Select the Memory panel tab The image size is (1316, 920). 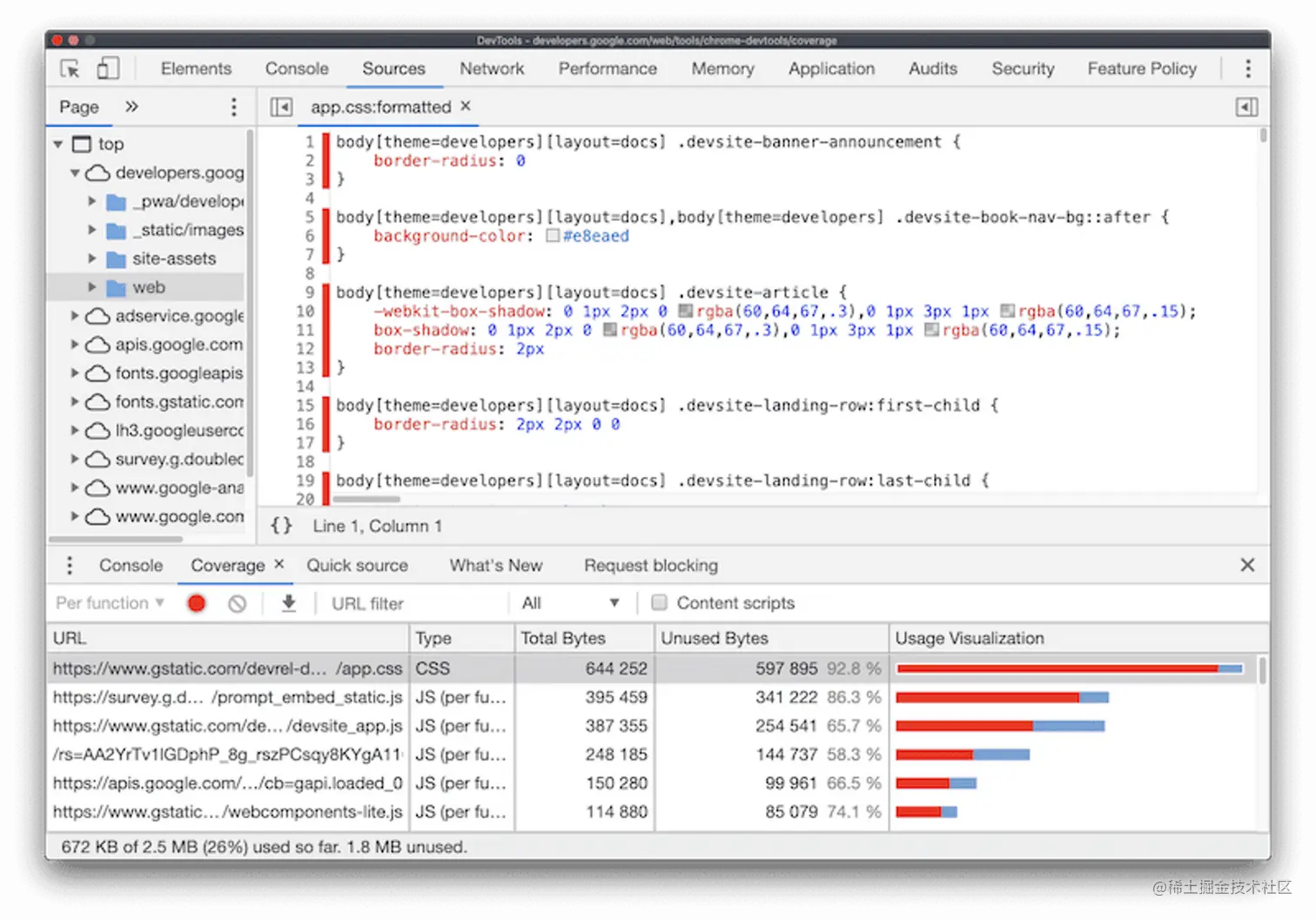[x=722, y=69]
